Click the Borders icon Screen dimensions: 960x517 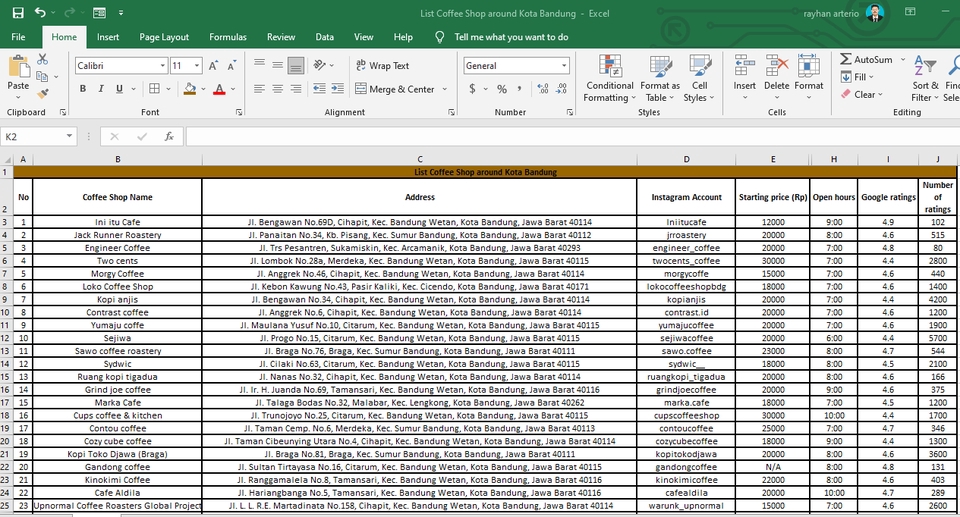pyautogui.click(x=154, y=89)
